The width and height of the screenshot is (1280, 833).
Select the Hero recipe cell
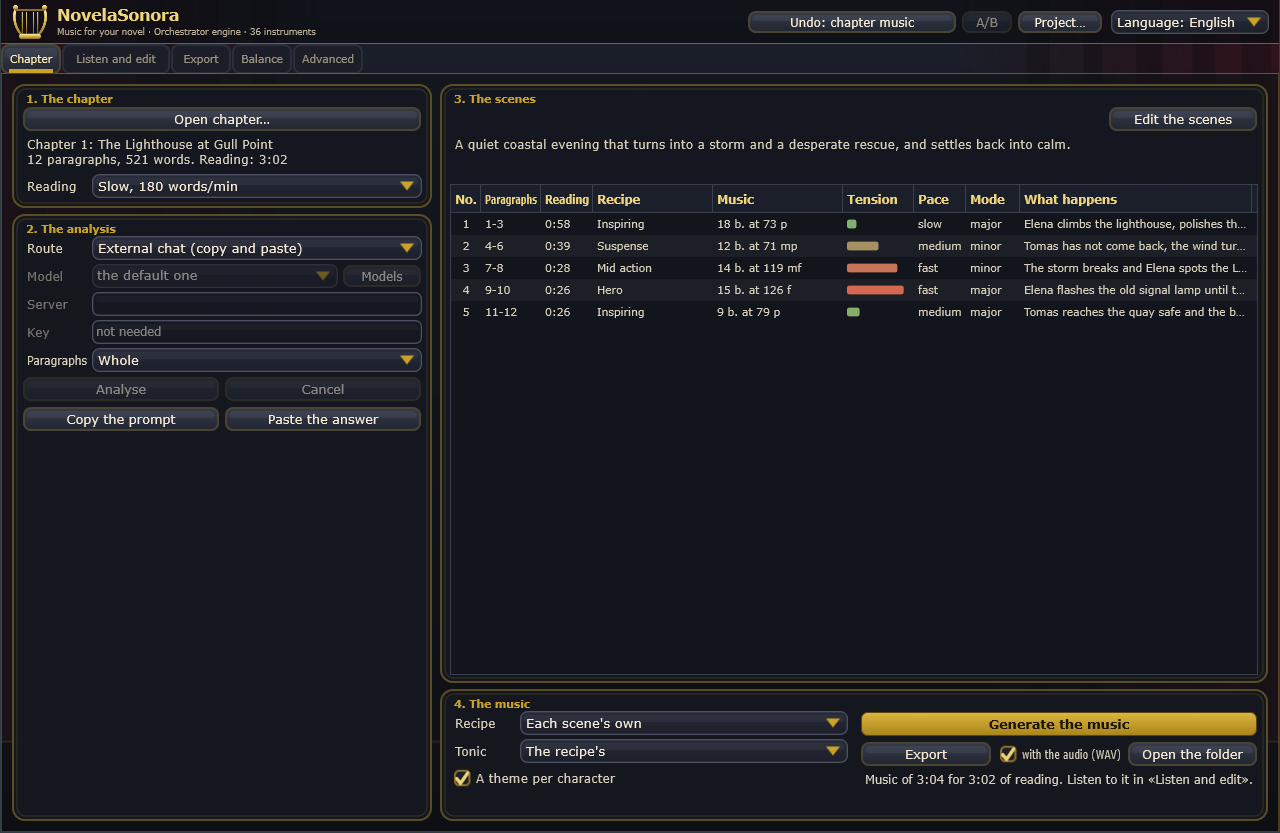tap(652, 290)
